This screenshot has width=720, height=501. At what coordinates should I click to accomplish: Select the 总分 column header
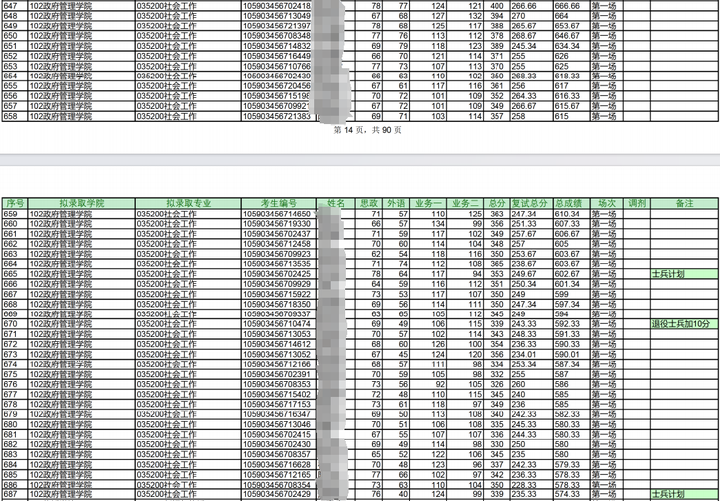click(496, 203)
